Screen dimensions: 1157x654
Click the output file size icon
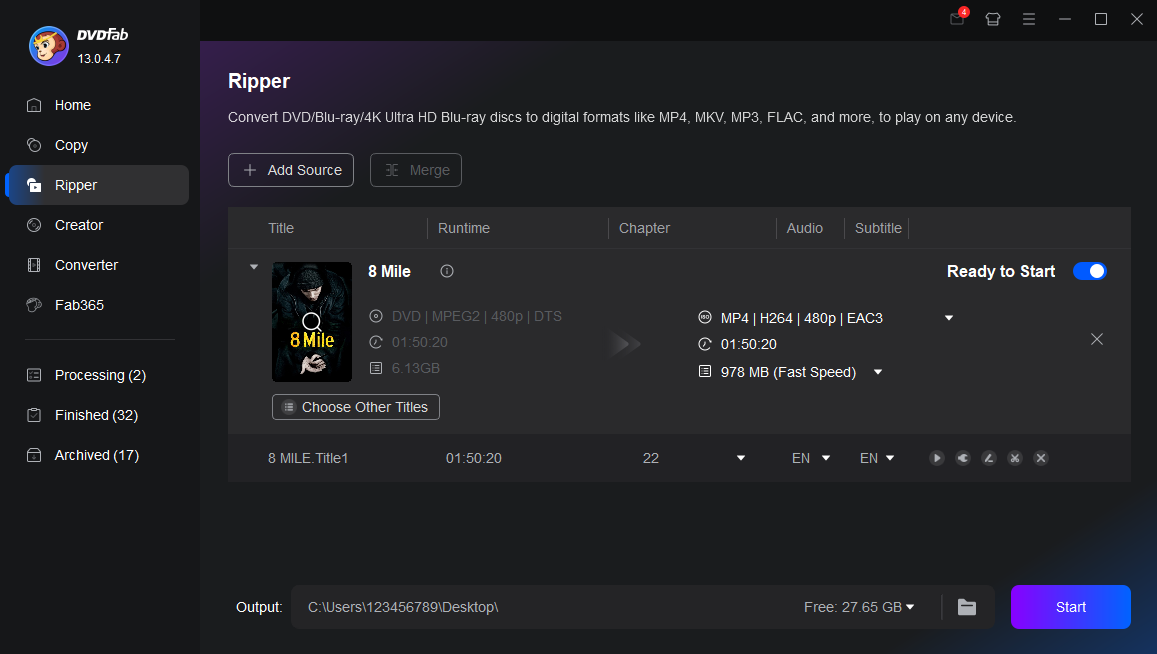click(x=705, y=371)
